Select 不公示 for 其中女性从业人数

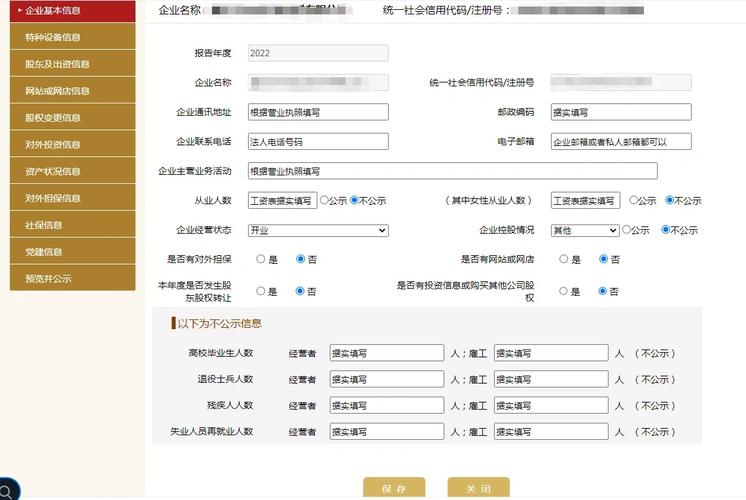[x=669, y=200]
